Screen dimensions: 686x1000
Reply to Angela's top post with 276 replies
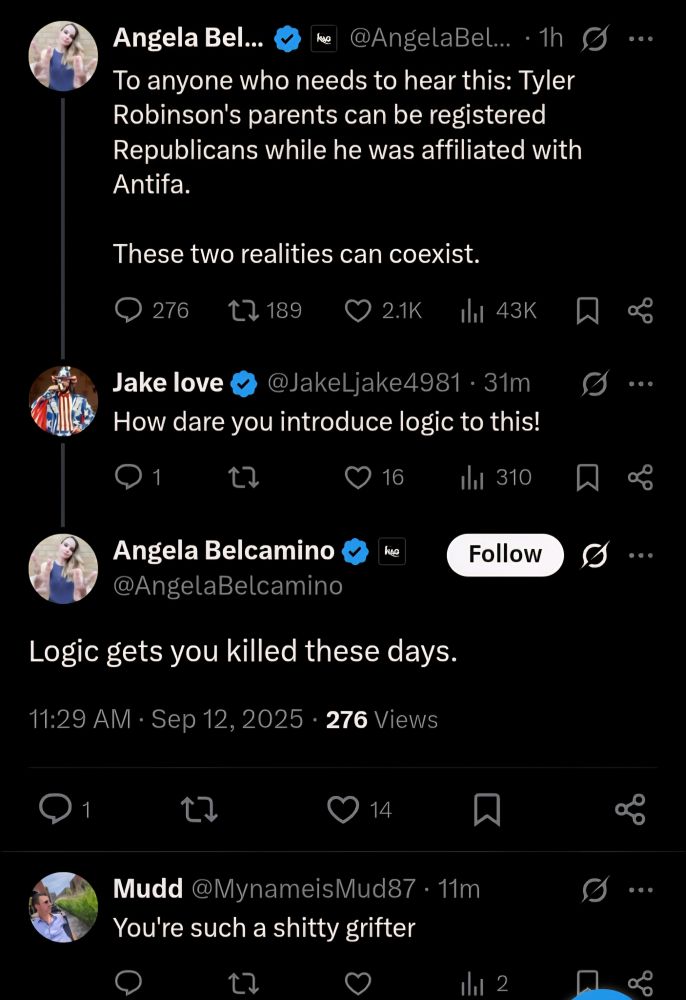click(x=128, y=311)
